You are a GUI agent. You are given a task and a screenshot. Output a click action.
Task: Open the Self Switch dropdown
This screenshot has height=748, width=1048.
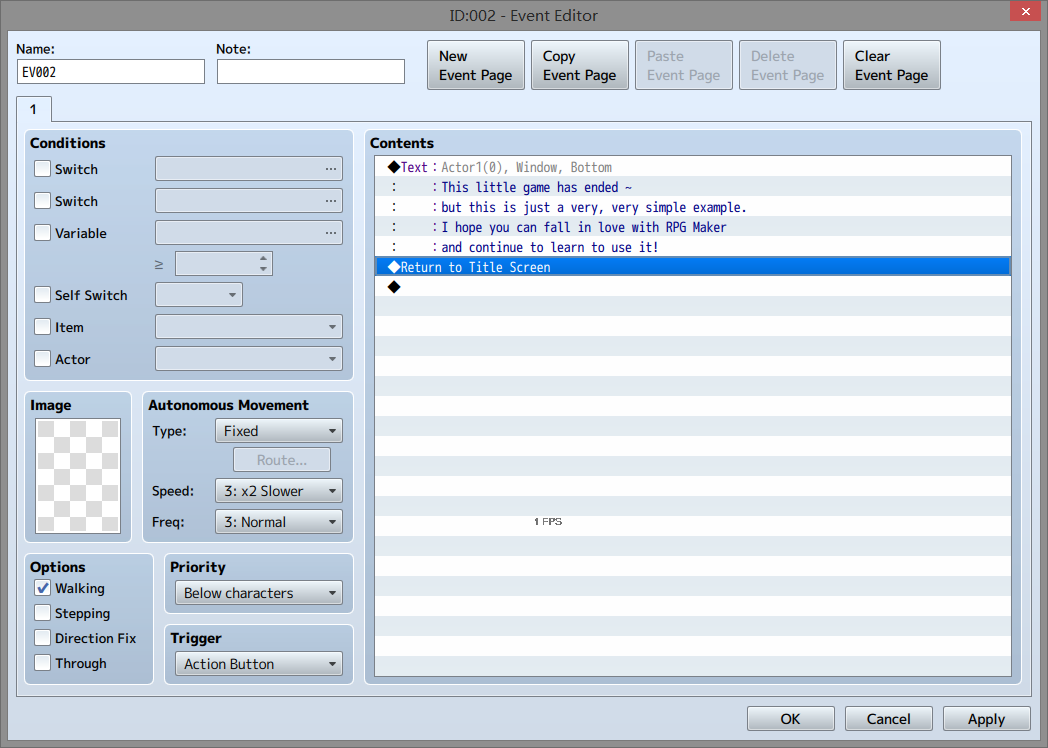(x=199, y=295)
